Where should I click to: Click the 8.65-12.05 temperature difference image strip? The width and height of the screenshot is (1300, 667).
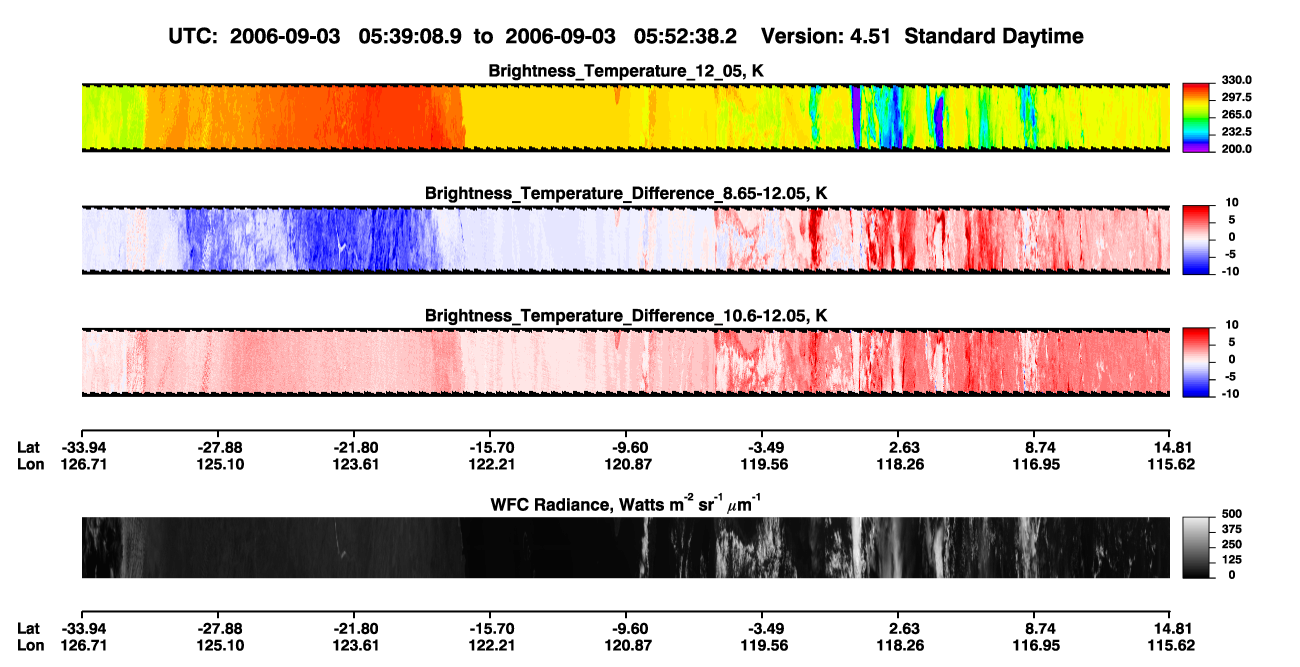(625, 239)
